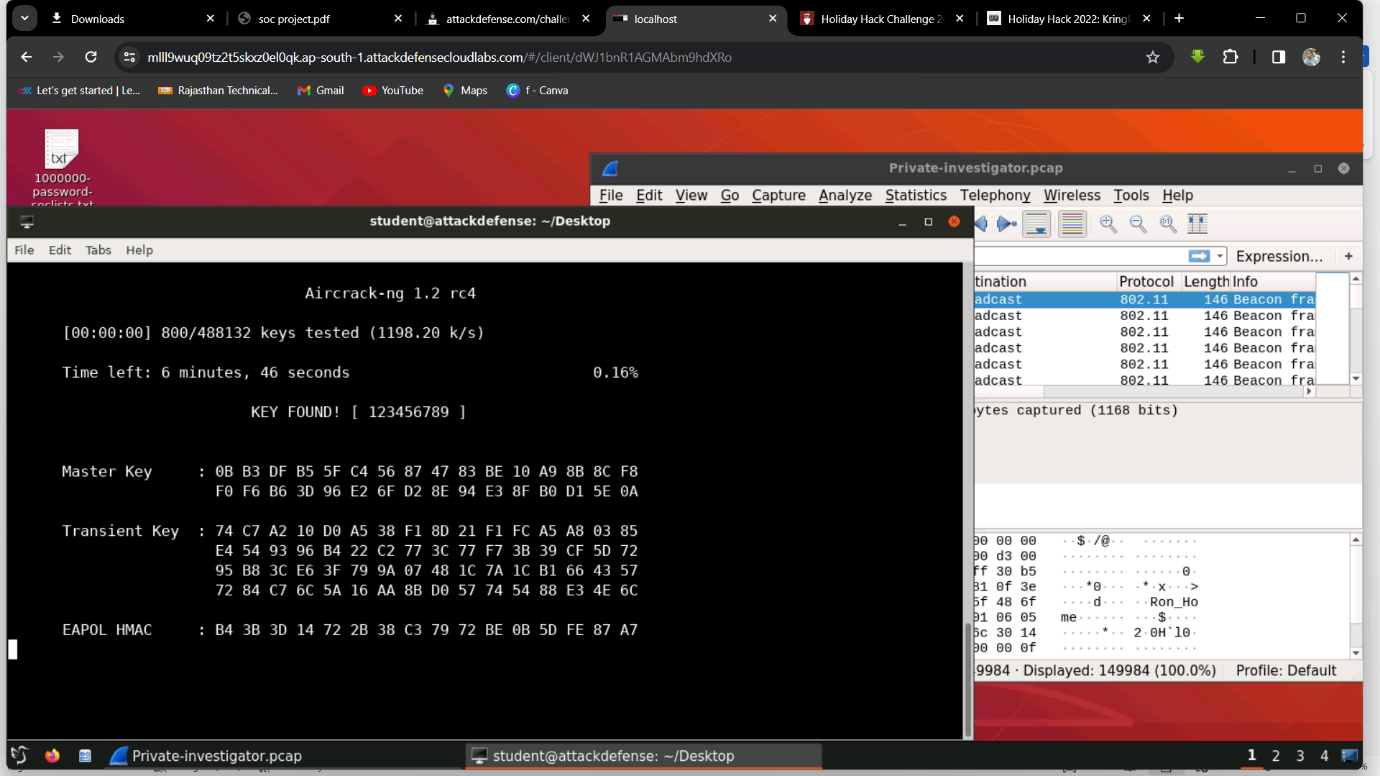1380x776 pixels.
Task: Open the terminal Tabs menu
Action: (98, 250)
